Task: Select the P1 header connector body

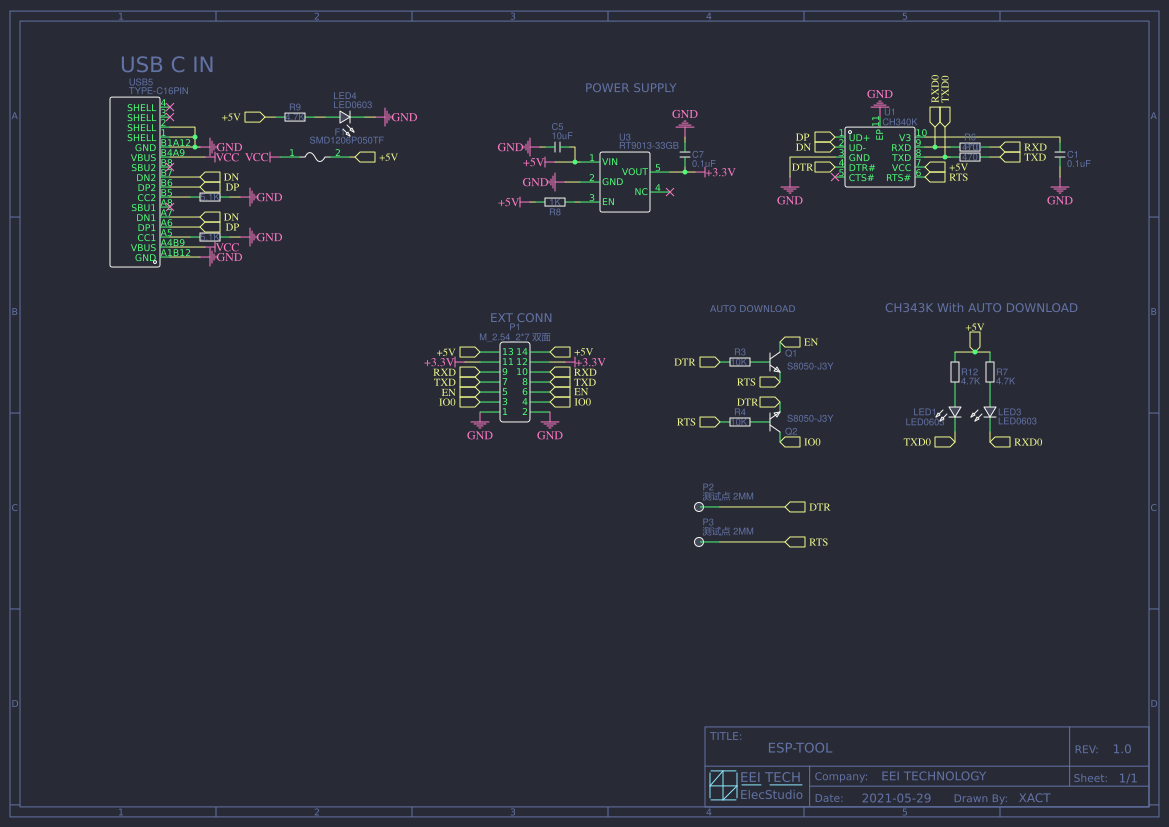Action: pyautogui.click(x=515, y=382)
